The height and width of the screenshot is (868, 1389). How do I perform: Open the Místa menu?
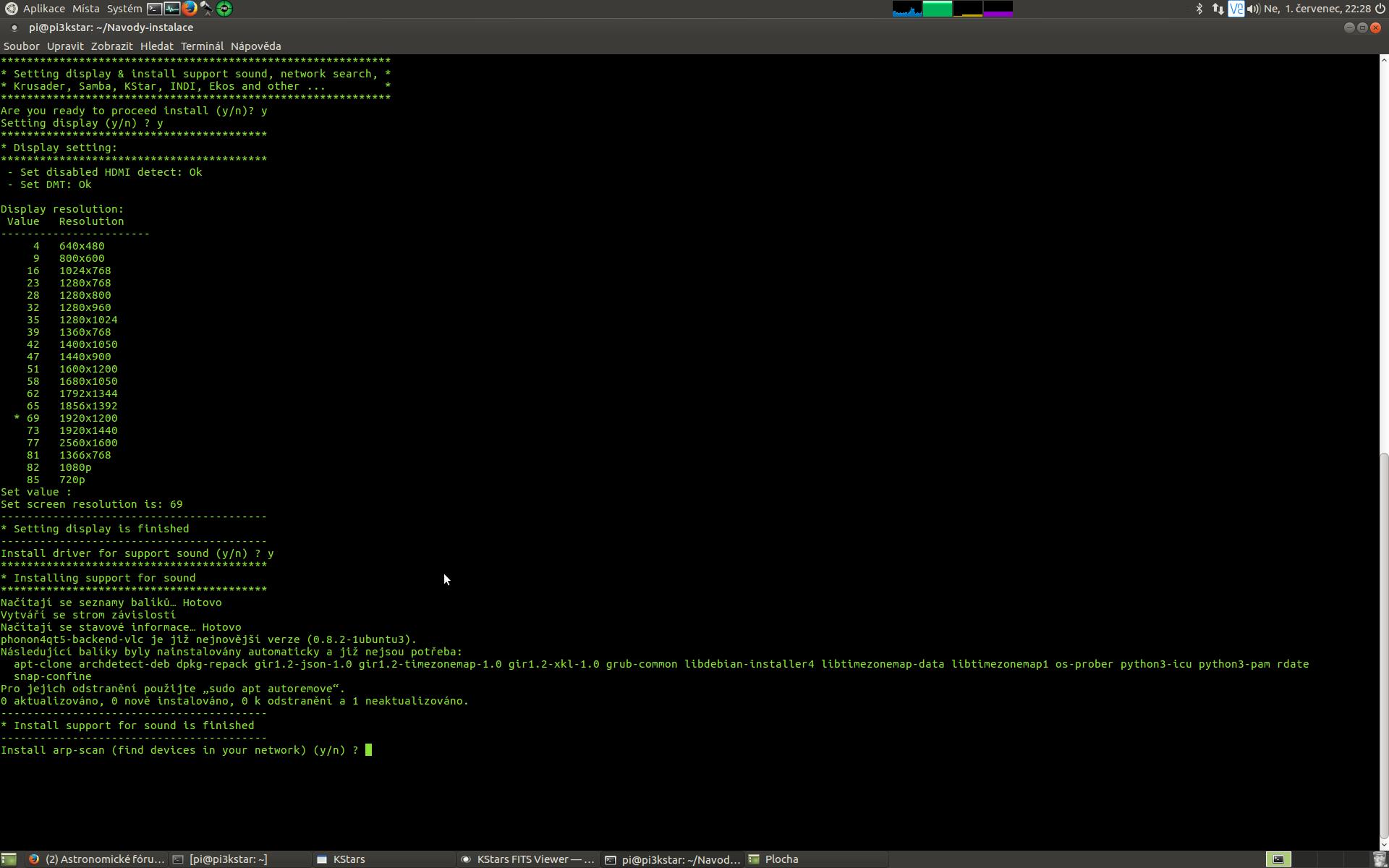coord(85,9)
